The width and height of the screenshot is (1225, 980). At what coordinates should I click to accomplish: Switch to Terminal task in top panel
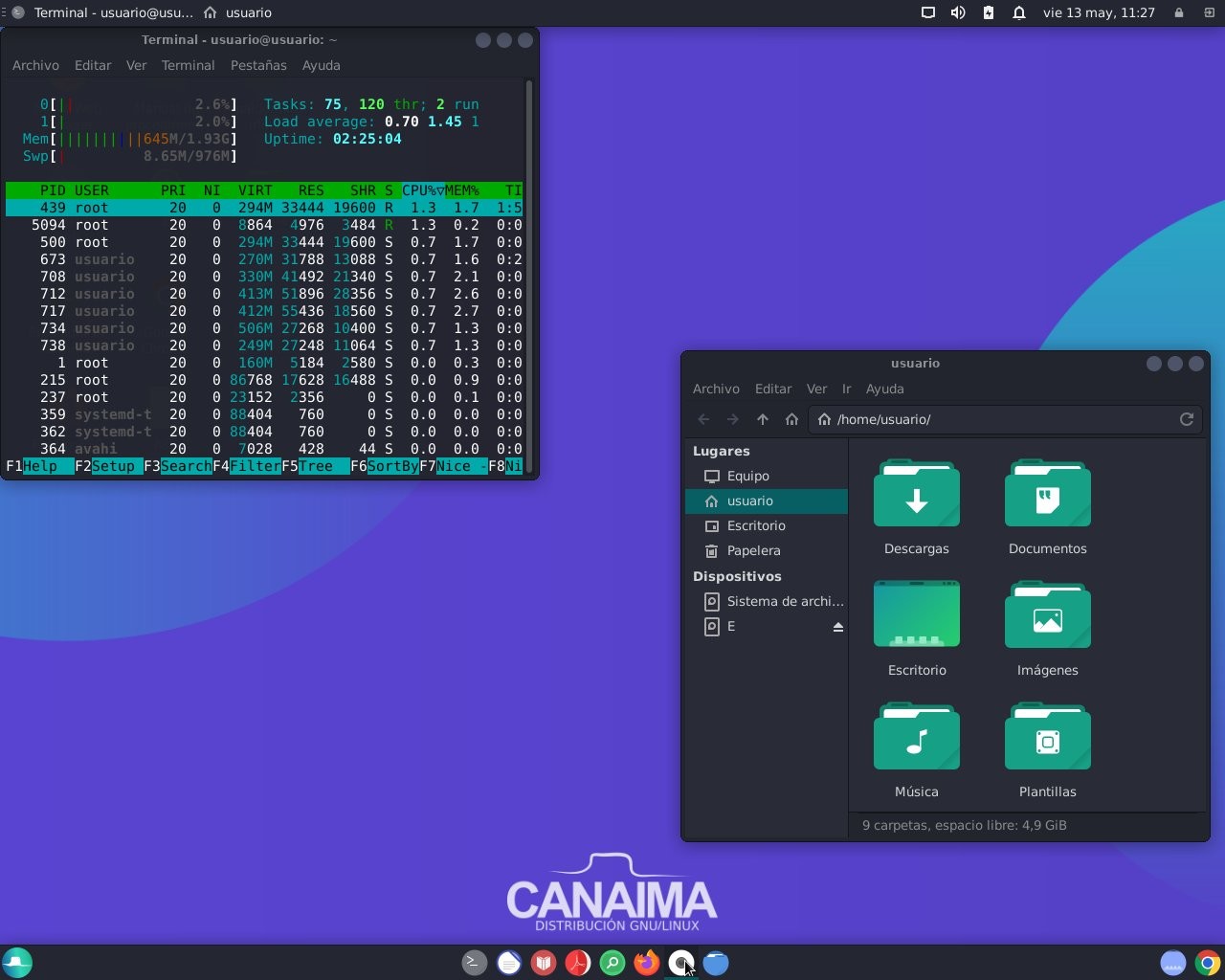100,12
